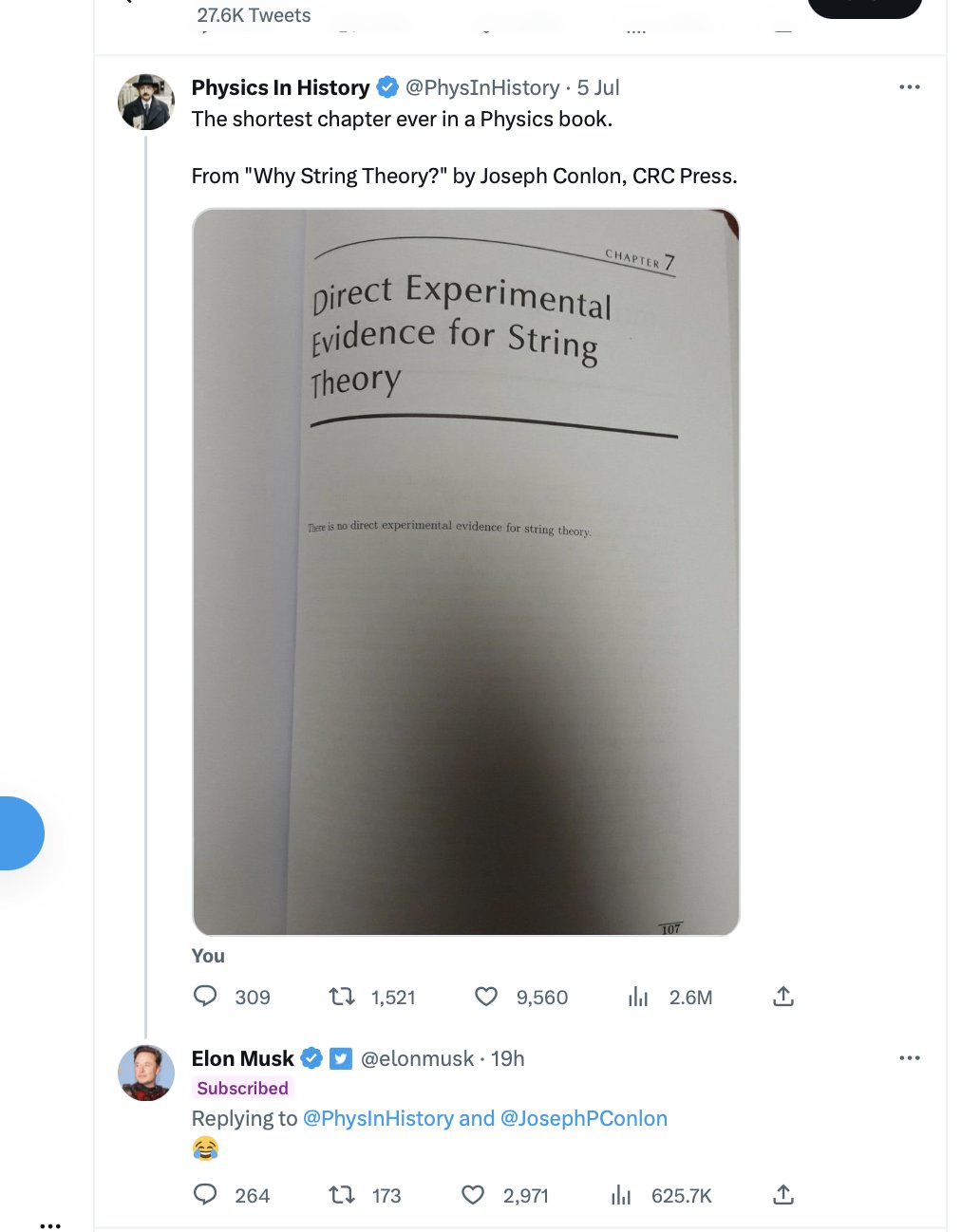
Task: Open the @JosephPConlon mention link
Action: pyautogui.click(x=584, y=1118)
